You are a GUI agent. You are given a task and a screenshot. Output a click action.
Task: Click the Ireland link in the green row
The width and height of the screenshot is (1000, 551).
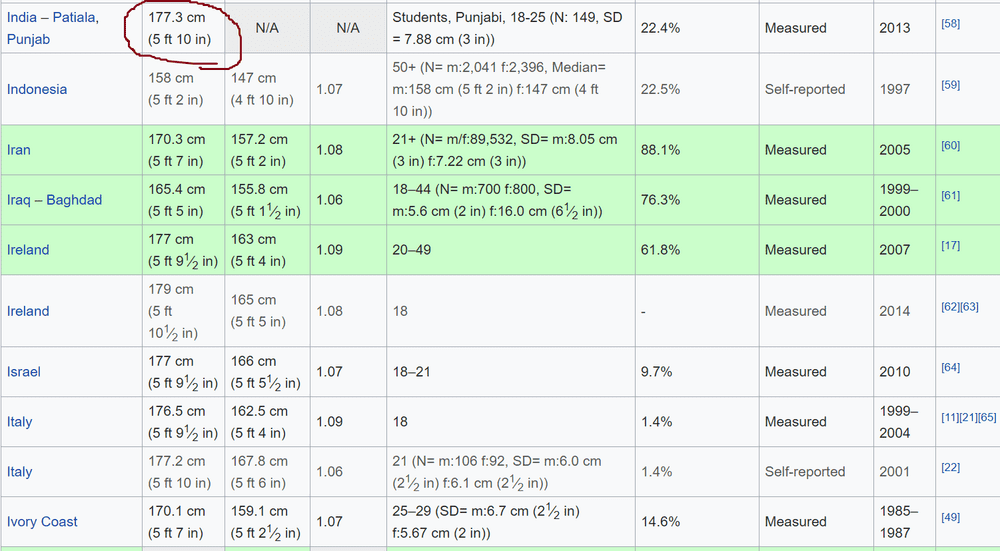pyautogui.click(x=28, y=250)
